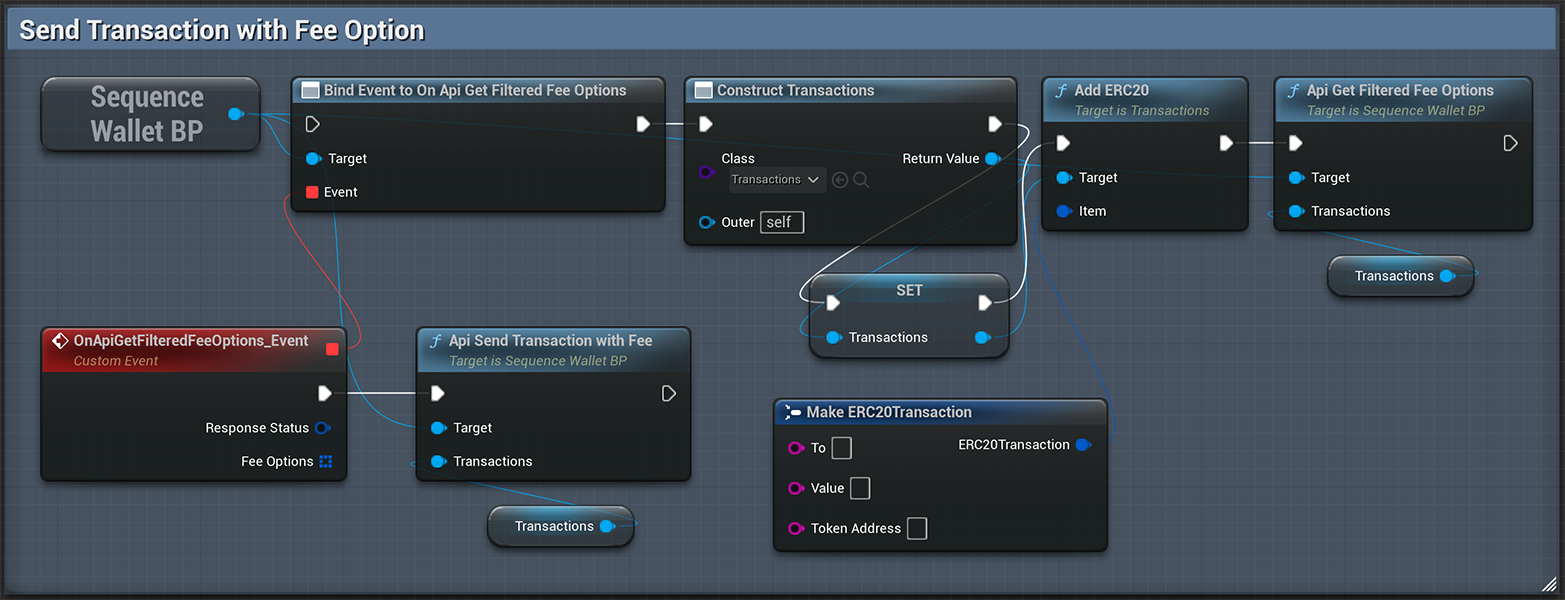
Task: Click the Value input box
Action: tap(860, 488)
